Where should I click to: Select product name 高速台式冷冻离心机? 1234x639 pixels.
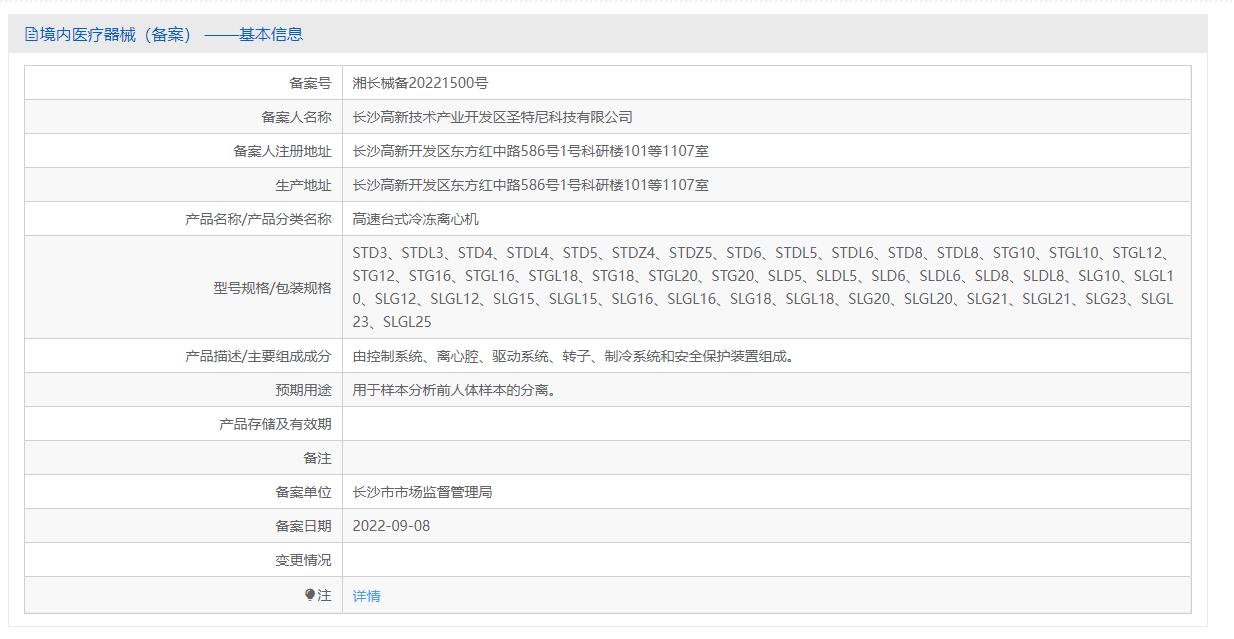pos(415,219)
